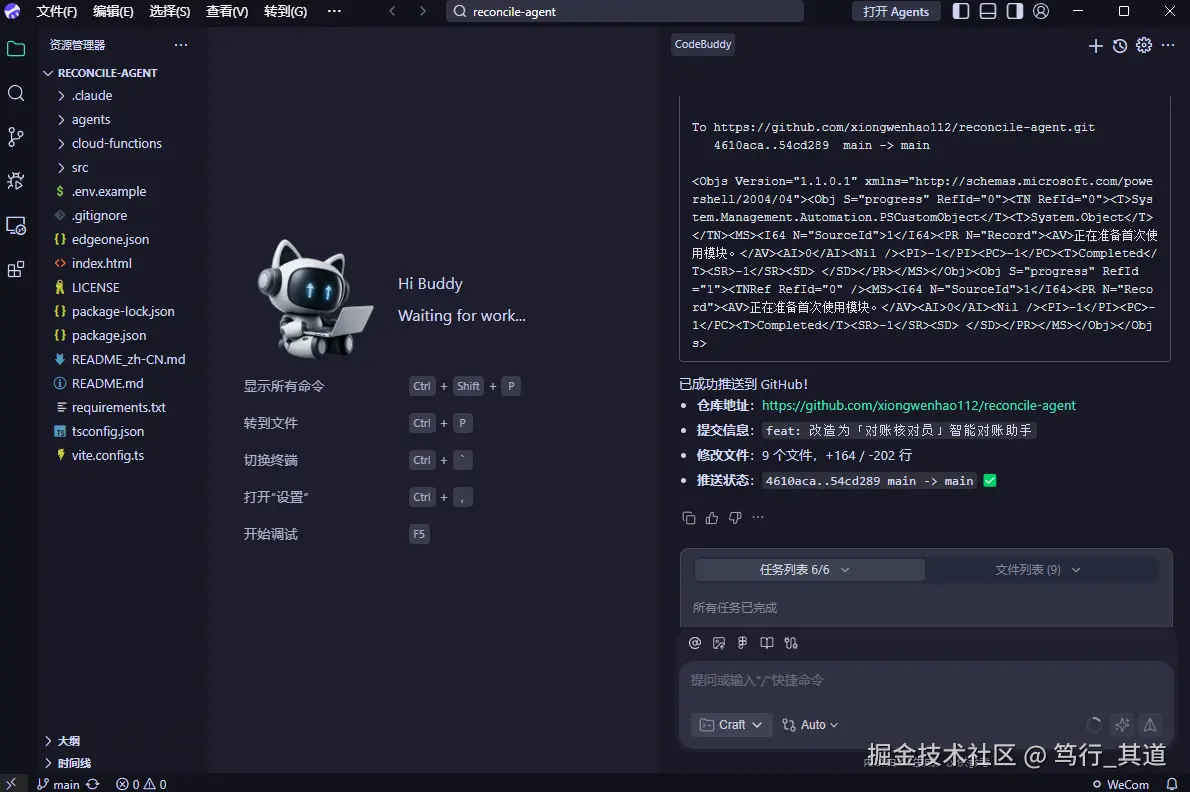Open CodeBuddy settings gear
The height and width of the screenshot is (792, 1190).
1144,46
